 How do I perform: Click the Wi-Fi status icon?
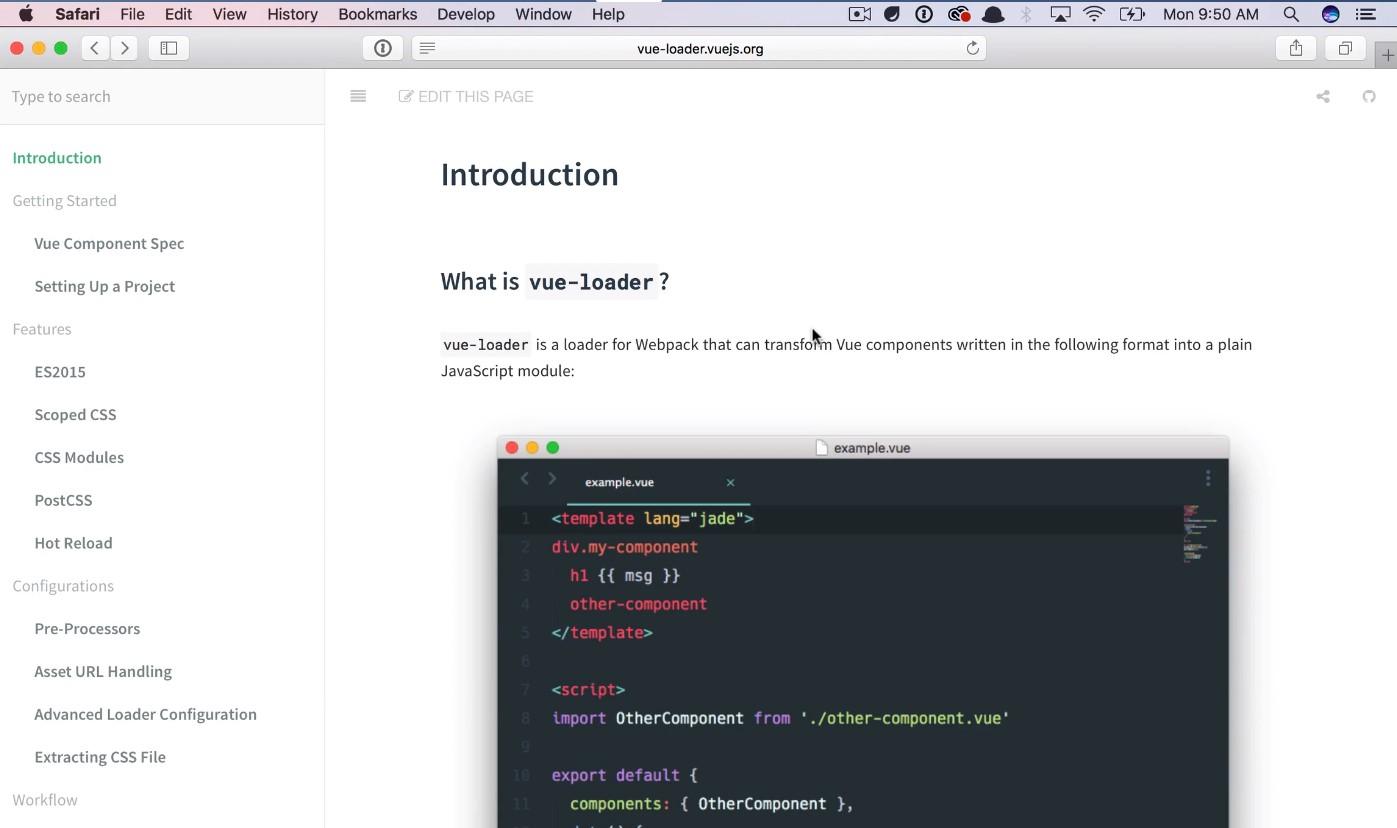pyautogui.click(x=1094, y=14)
